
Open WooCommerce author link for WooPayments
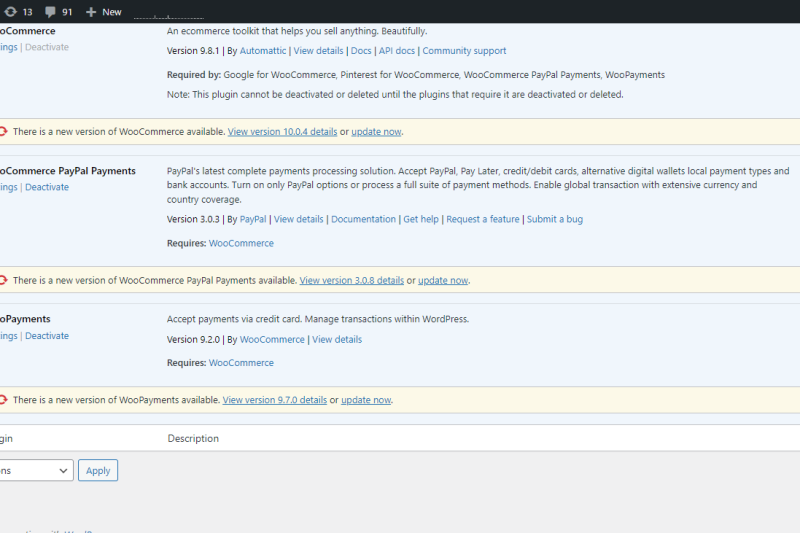tap(272, 340)
